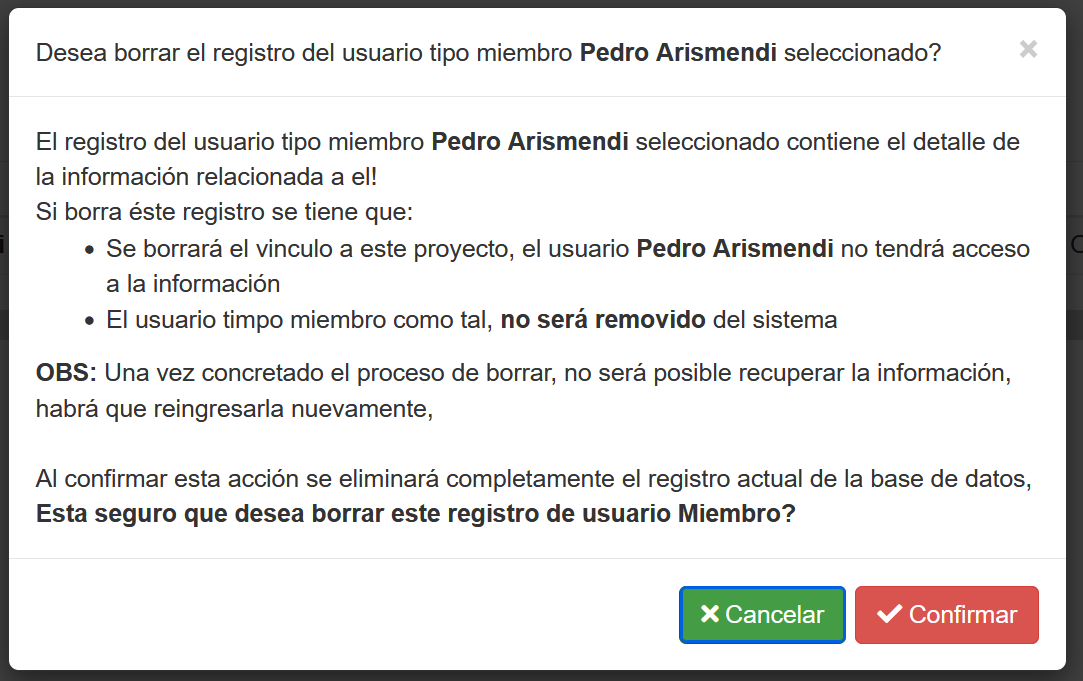
Task: Click the sentence 'Al confirmar esta acción se eliminará'
Action: pos(532,479)
